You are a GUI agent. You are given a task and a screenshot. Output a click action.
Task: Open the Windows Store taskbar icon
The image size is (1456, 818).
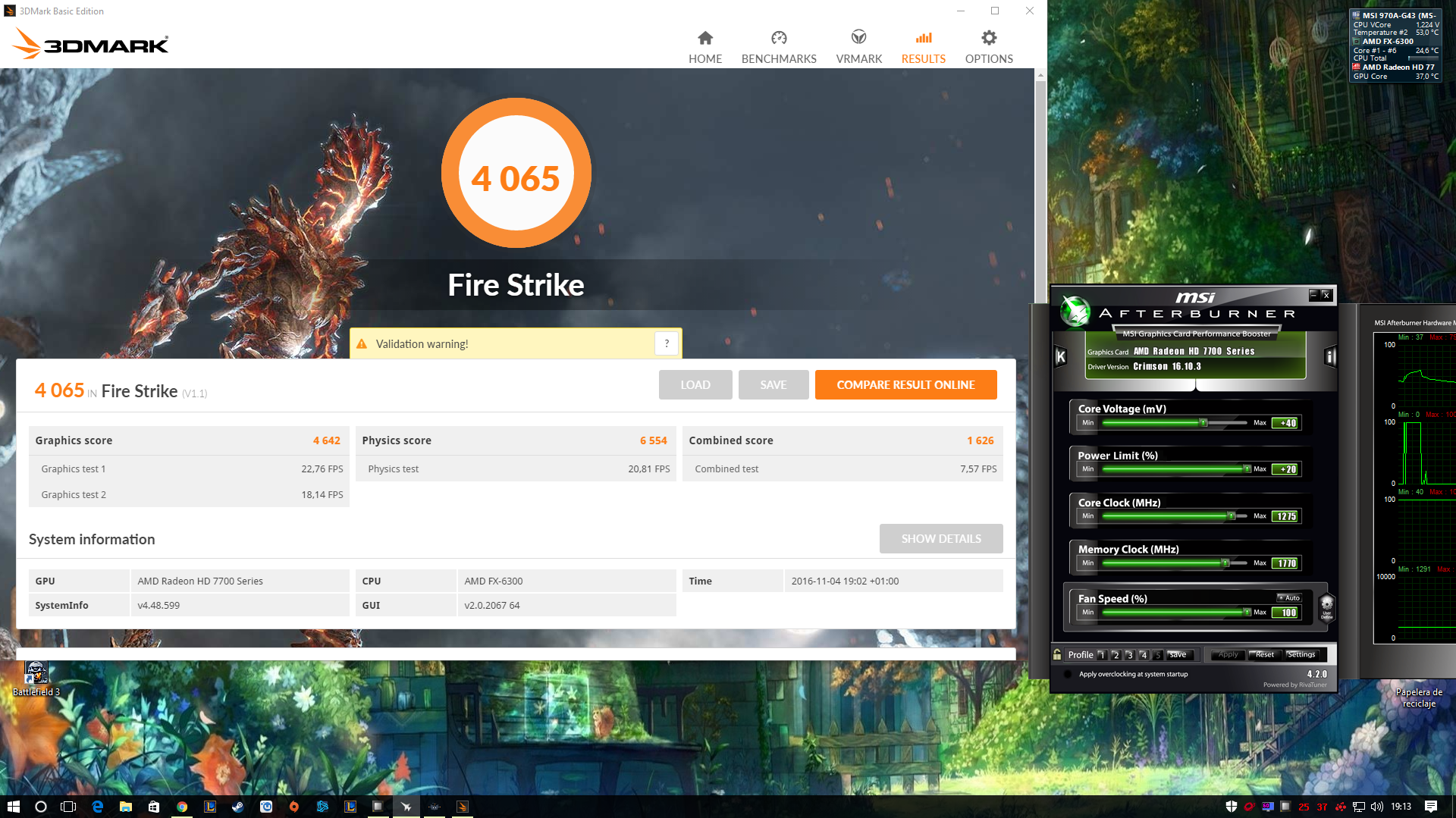click(153, 807)
